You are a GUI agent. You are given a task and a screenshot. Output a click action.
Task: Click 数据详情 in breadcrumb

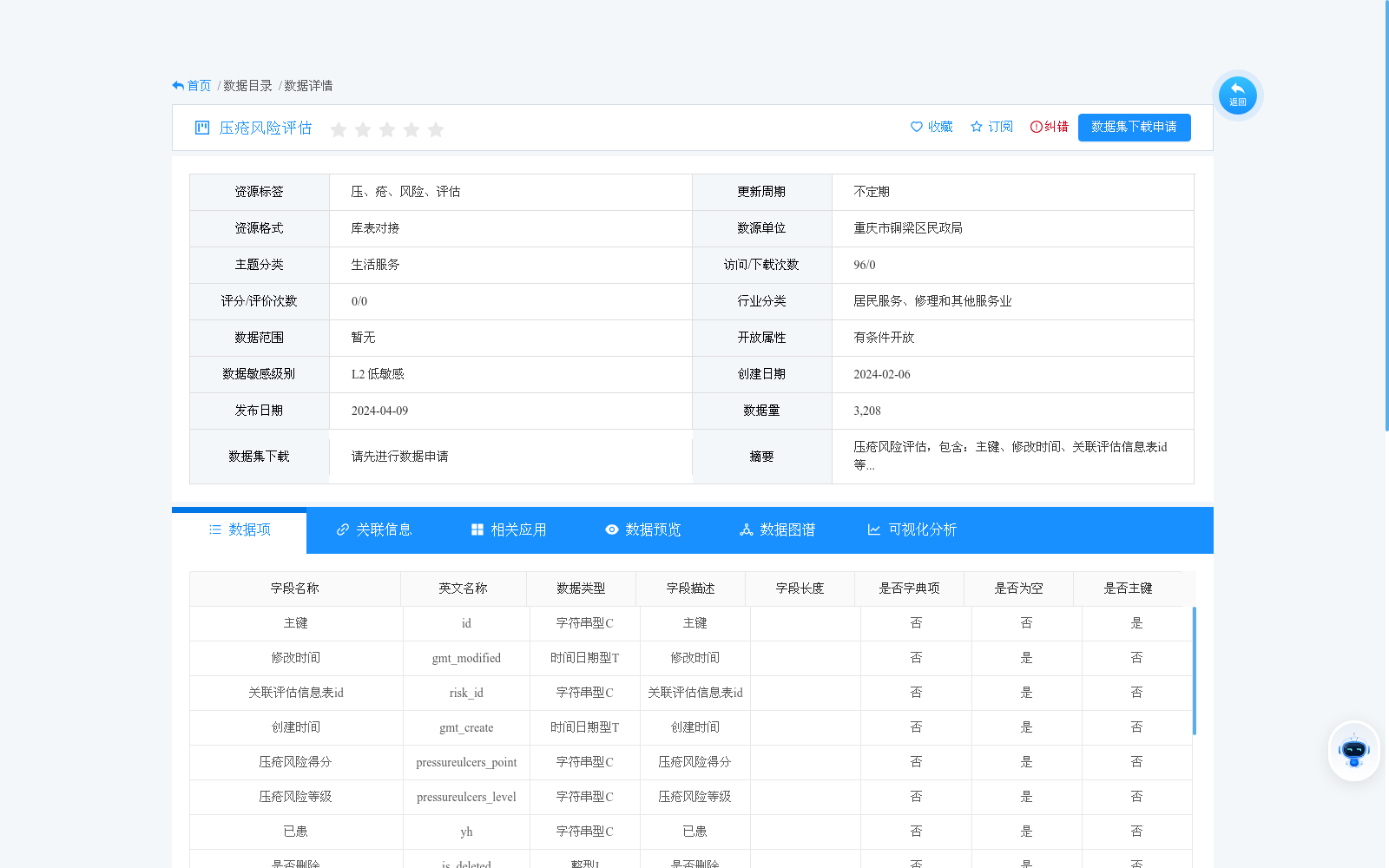coord(308,86)
